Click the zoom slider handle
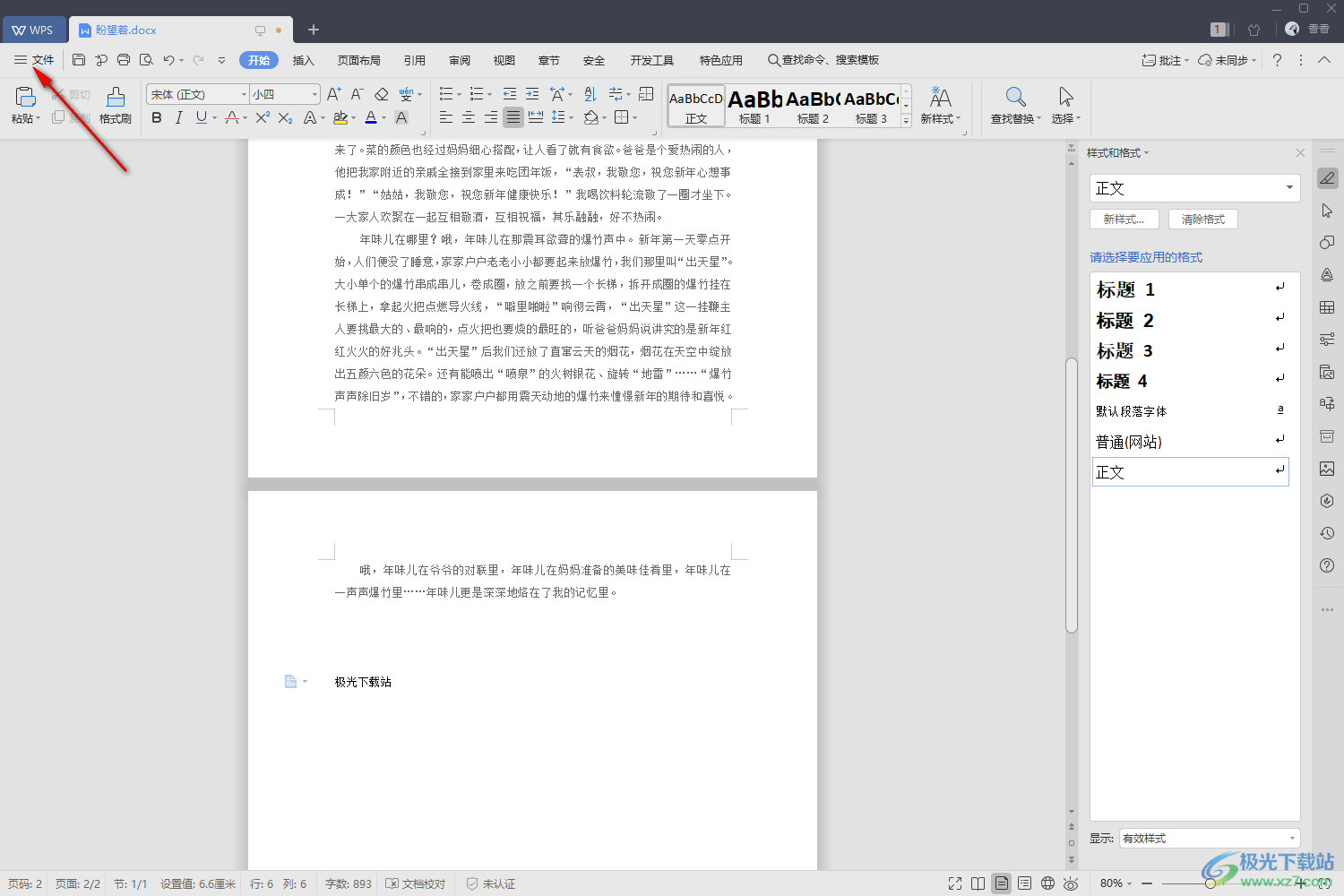The width and height of the screenshot is (1344, 896). [1210, 883]
